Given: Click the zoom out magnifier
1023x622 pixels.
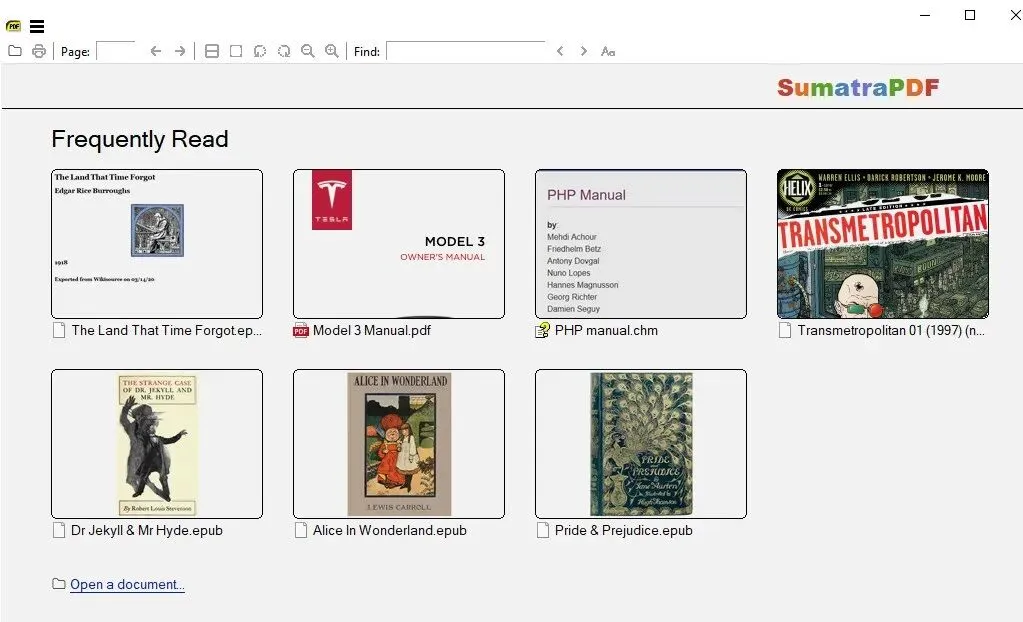Looking at the screenshot, I should tap(308, 51).
